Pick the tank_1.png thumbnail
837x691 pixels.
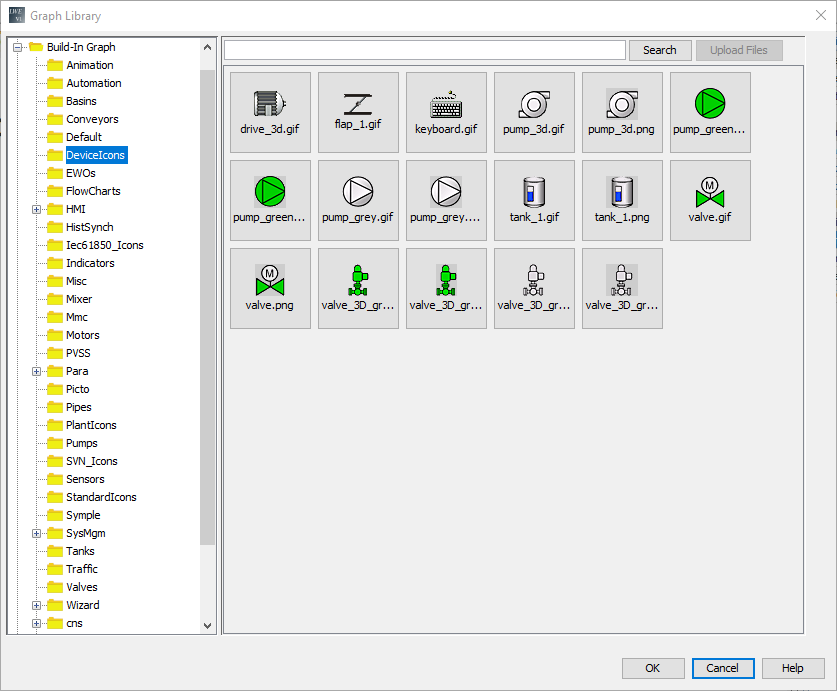(622, 200)
